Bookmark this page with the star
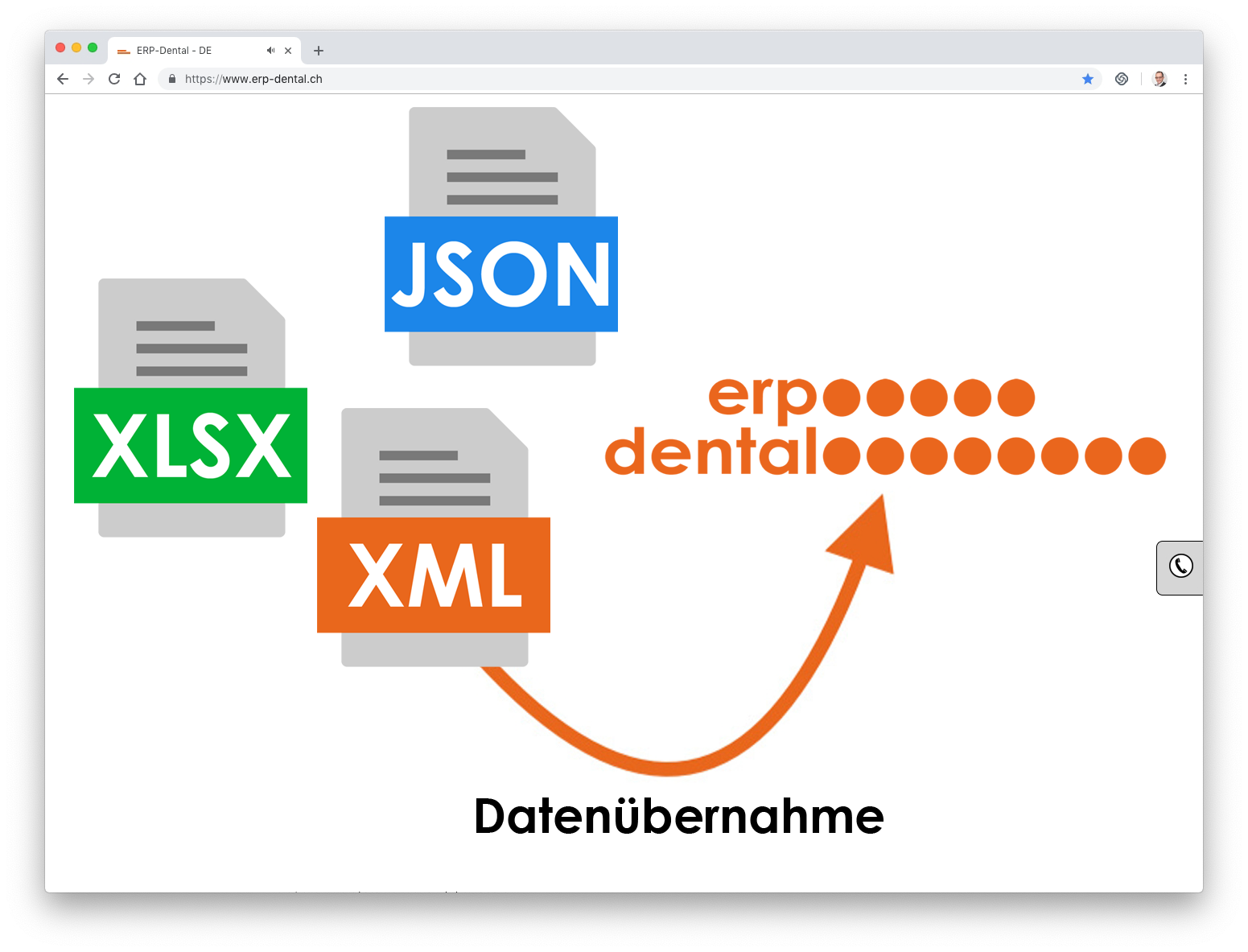1248x952 pixels. (x=1088, y=79)
